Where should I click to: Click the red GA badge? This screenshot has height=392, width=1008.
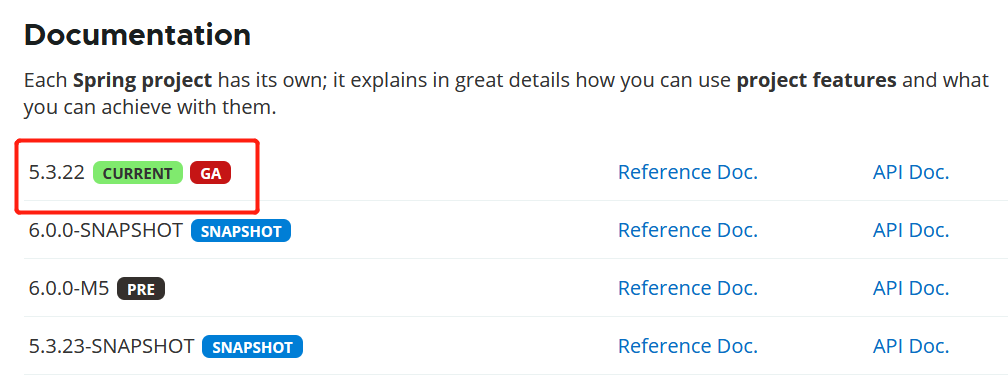[210, 173]
